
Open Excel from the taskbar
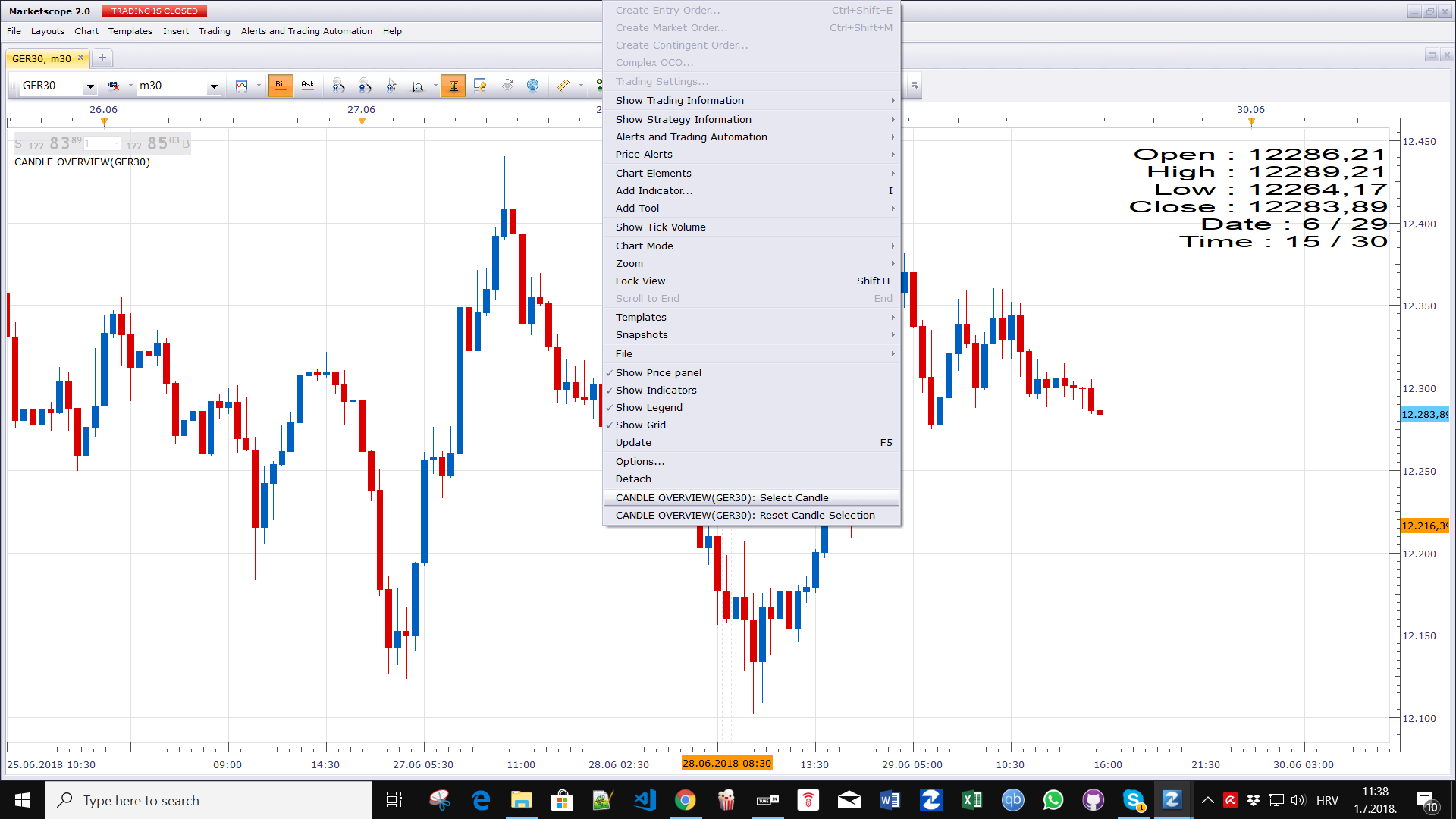[x=972, y=800]
